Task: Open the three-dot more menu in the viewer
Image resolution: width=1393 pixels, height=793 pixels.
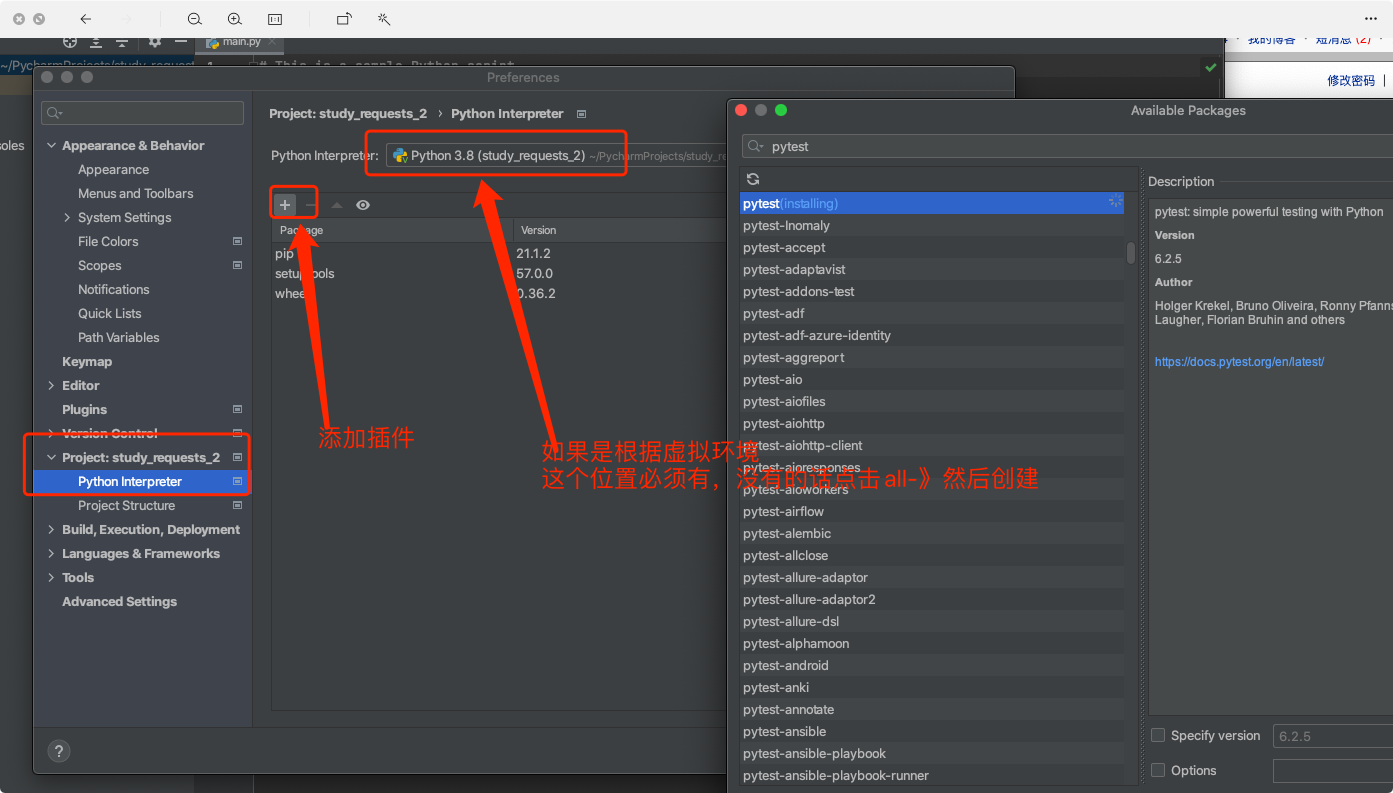Action: (x=1371, y=19)
